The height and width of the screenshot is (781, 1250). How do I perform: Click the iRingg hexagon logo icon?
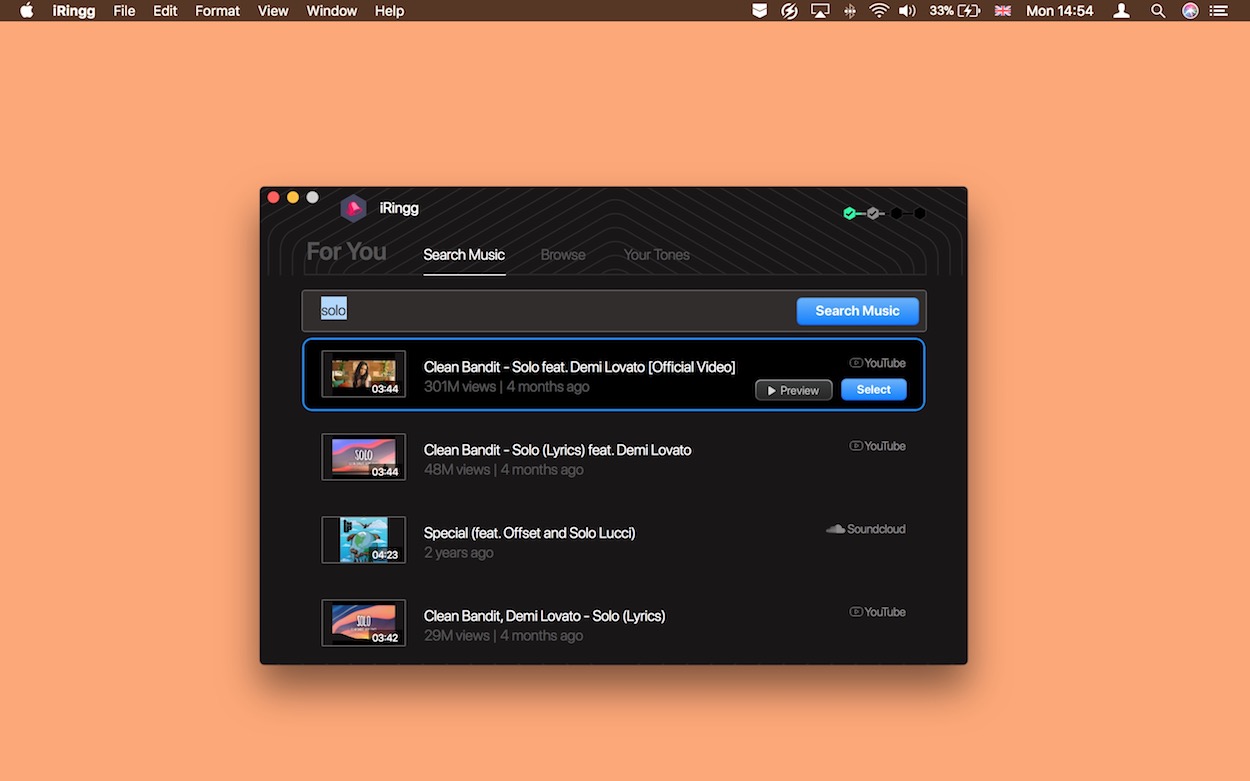coord(353,208)
